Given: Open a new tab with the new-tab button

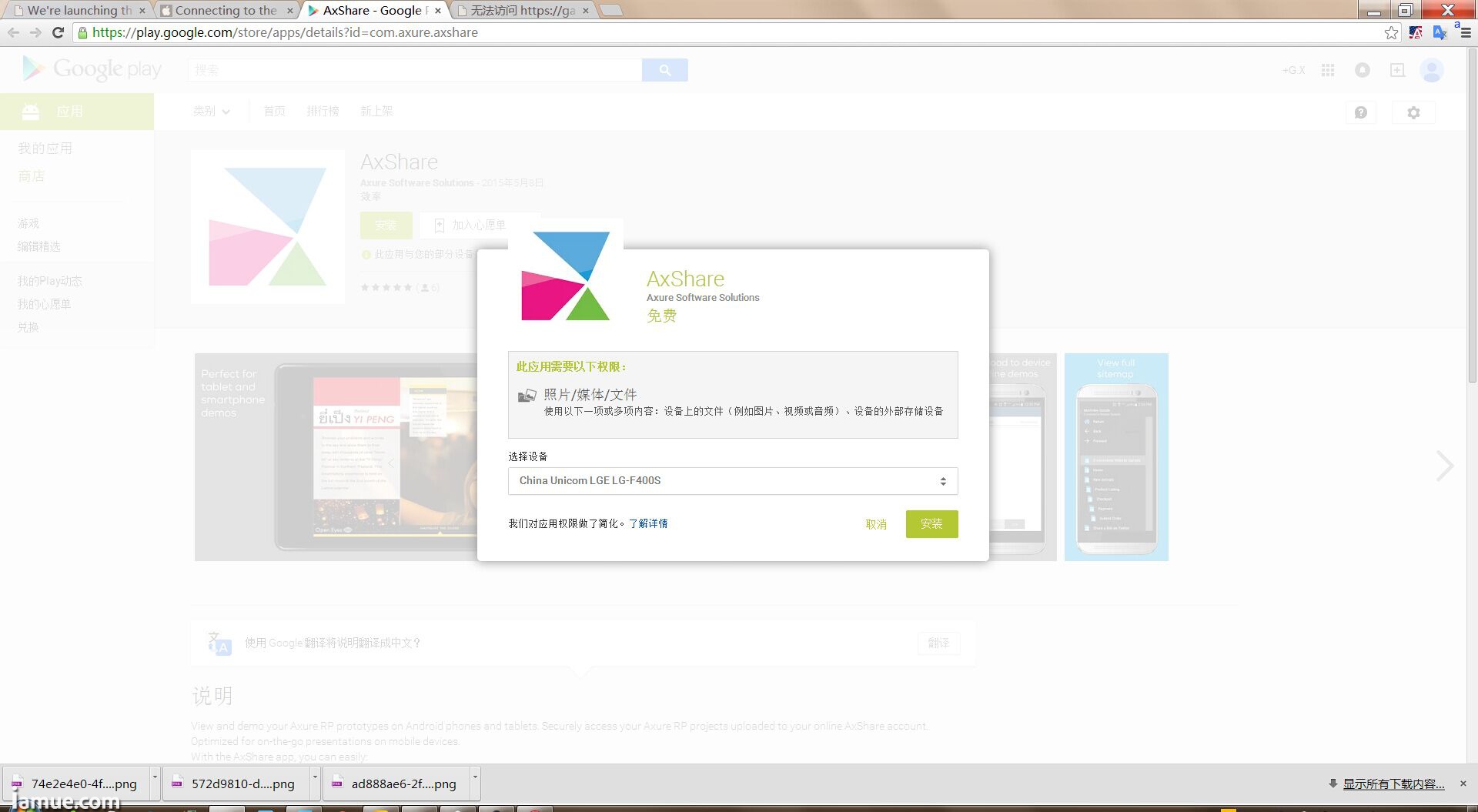Looking at the screenshot, I should [610, 10].
